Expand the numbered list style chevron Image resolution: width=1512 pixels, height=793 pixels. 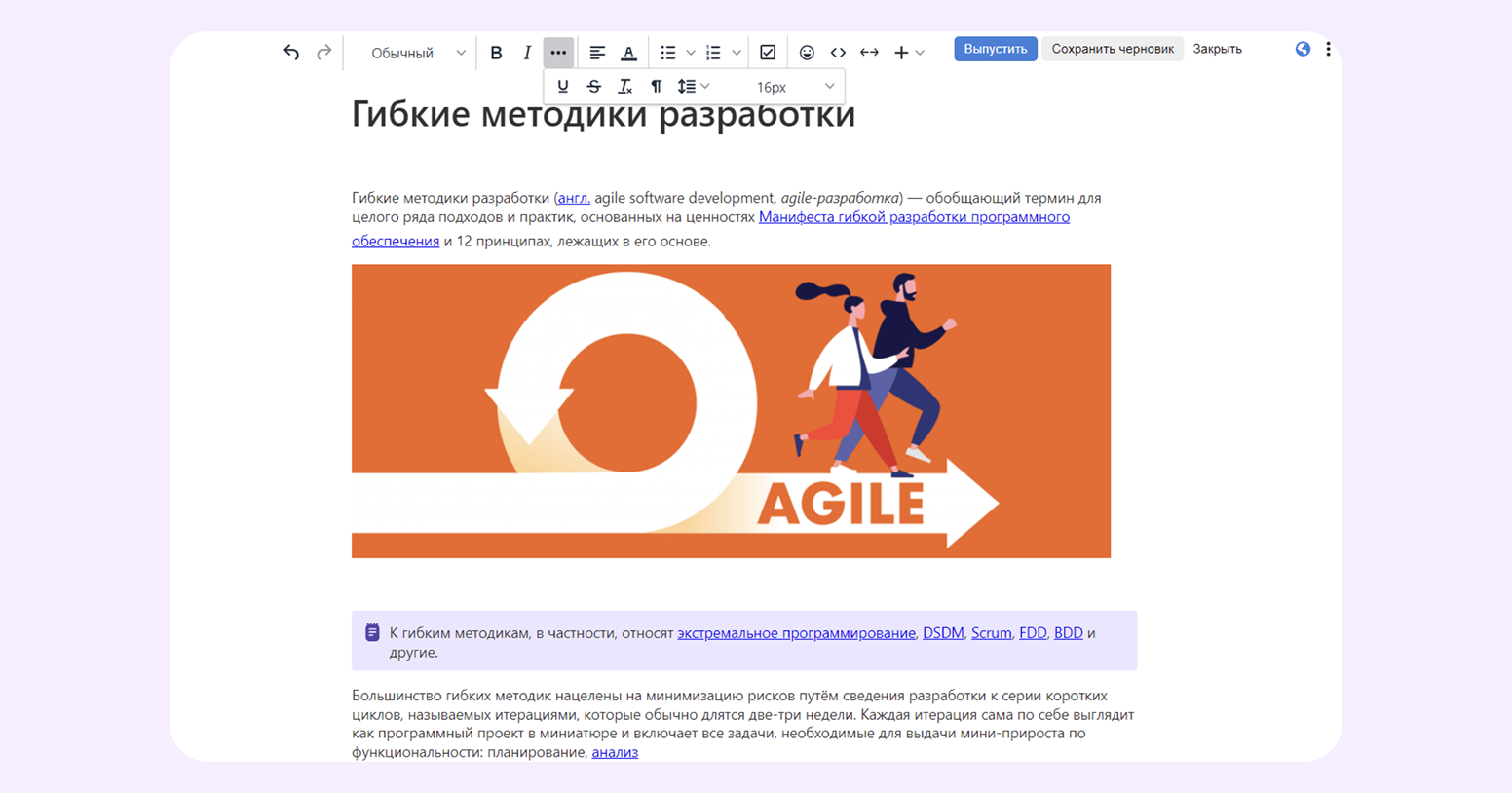click(x=737, y=52)
